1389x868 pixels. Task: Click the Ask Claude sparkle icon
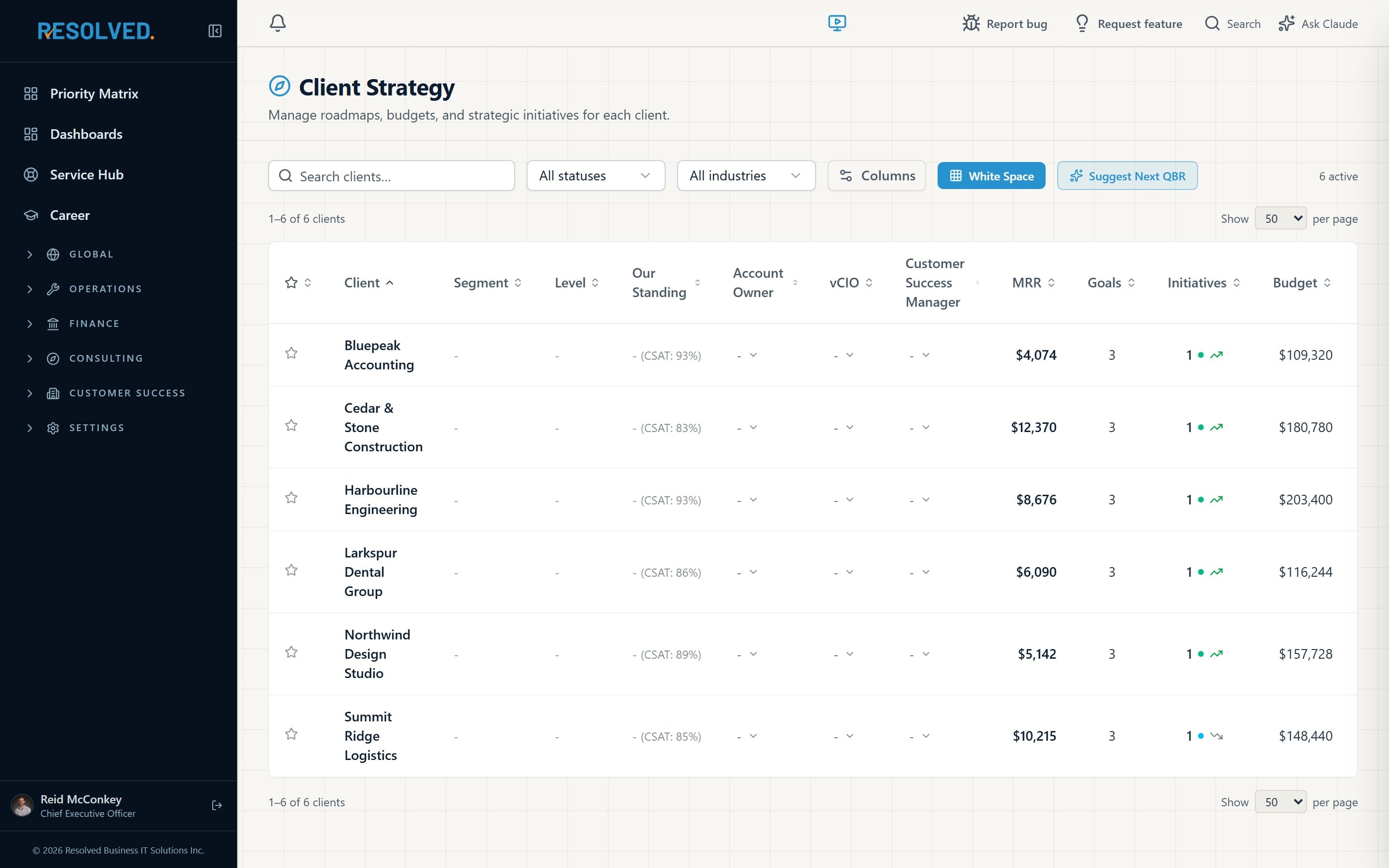point(1286,24)
